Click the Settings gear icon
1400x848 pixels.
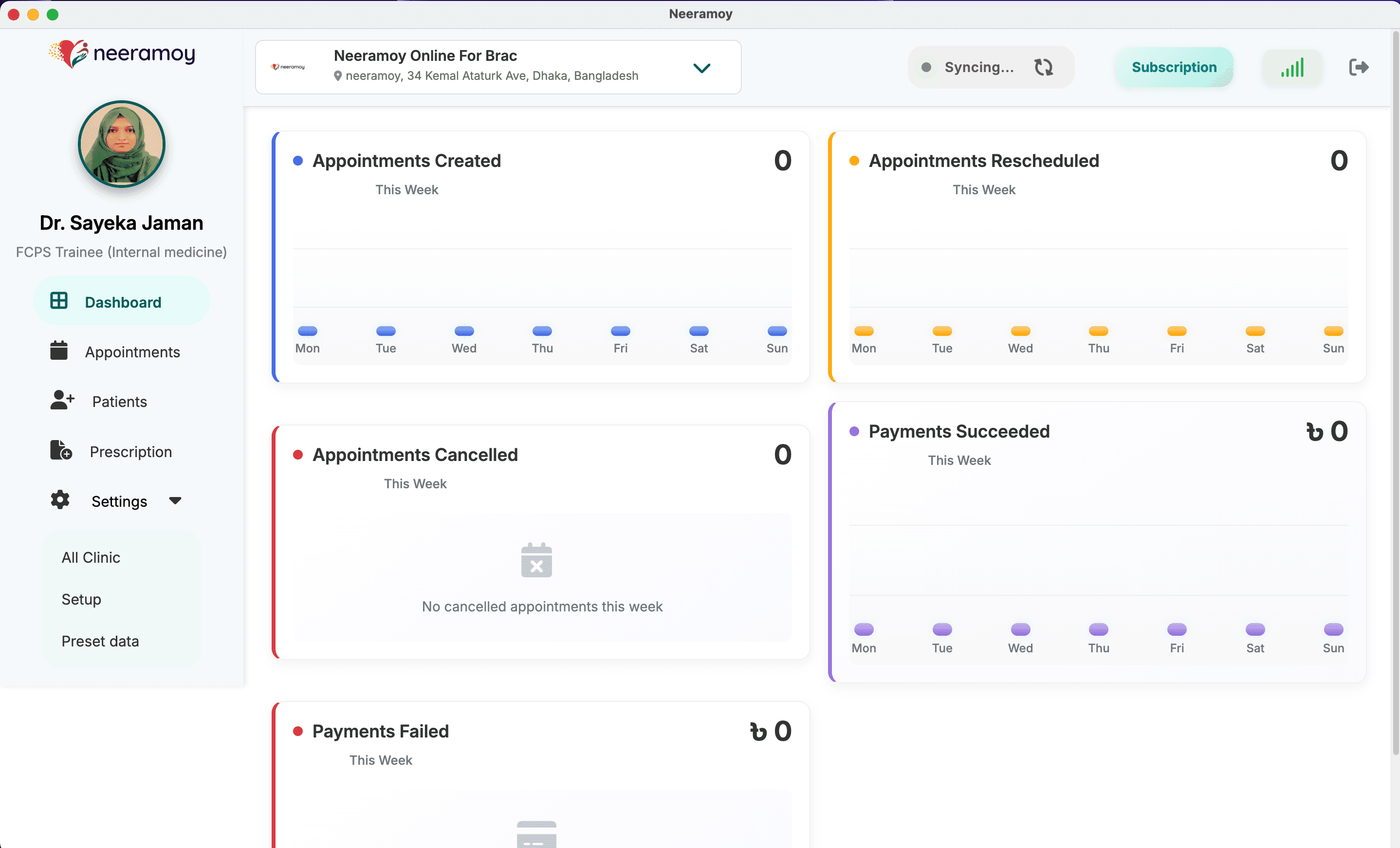60,499
